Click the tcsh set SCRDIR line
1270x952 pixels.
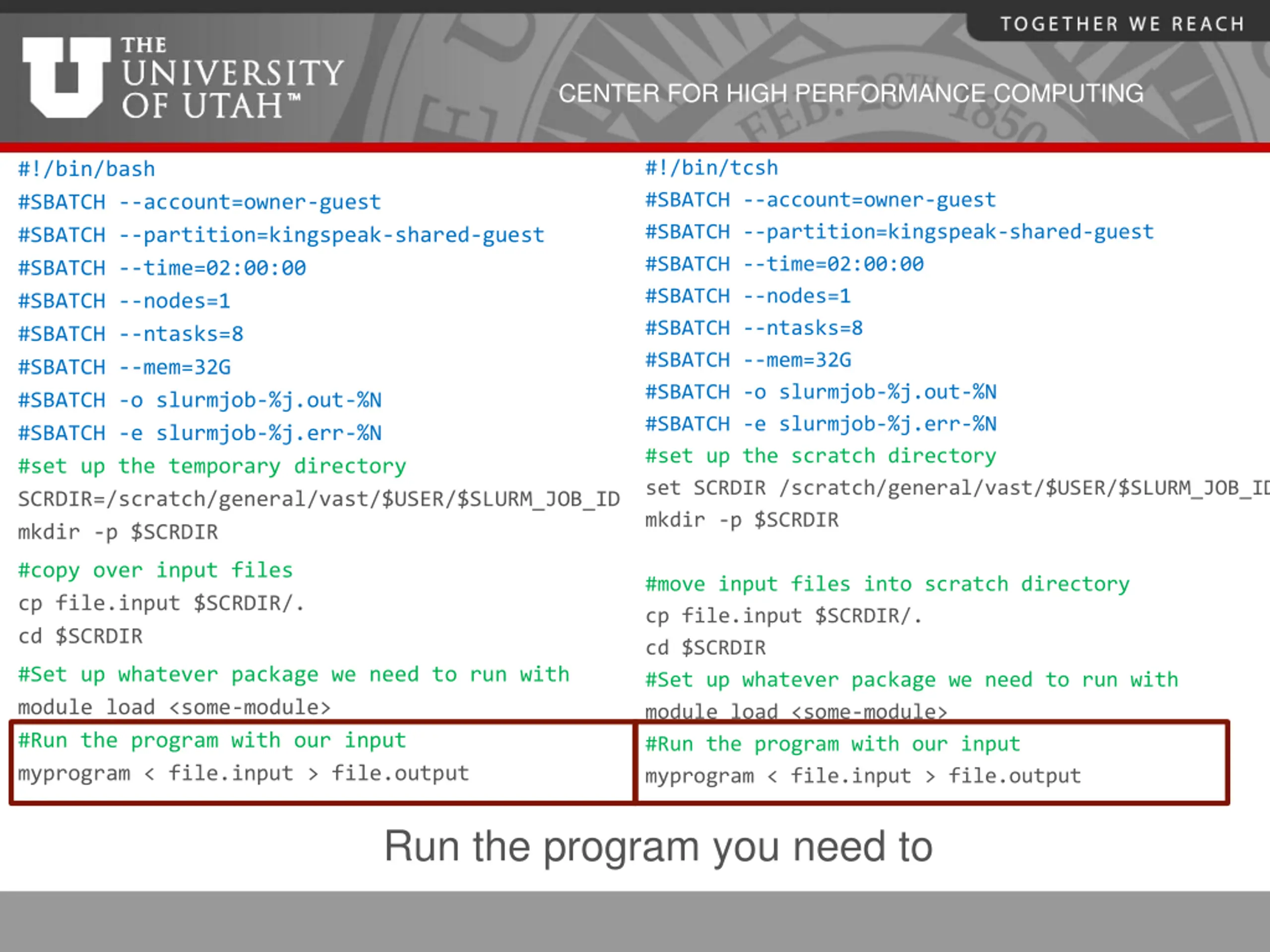tap(953, 488)
